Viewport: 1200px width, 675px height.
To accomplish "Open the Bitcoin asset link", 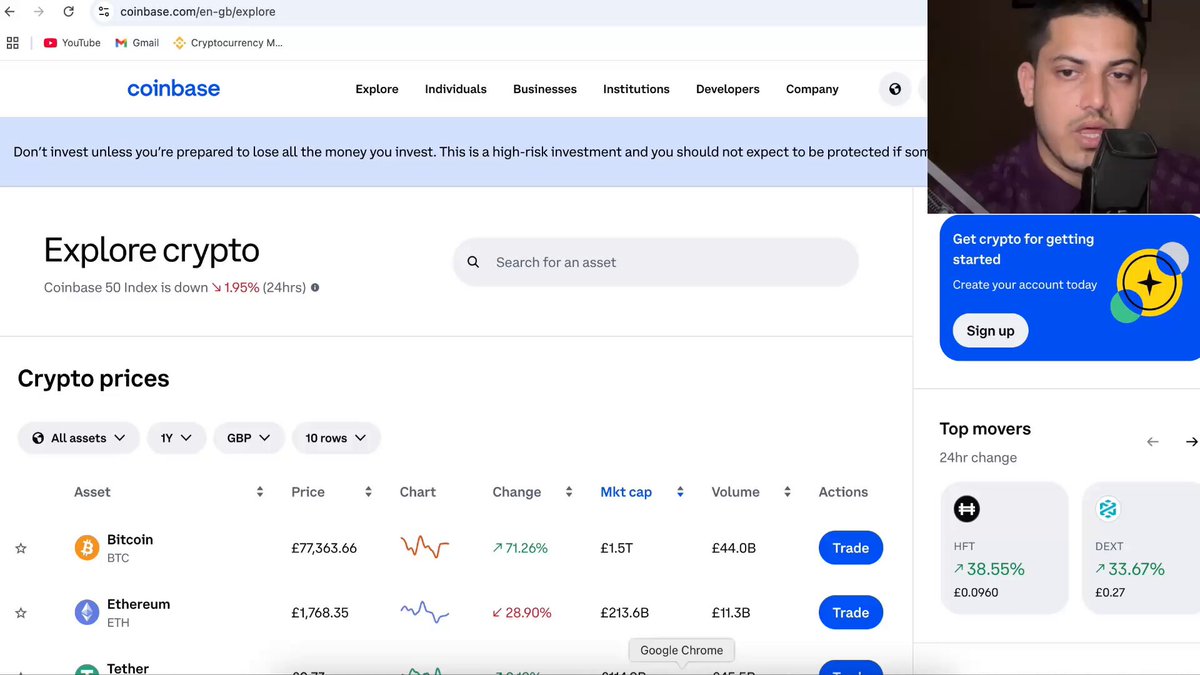I will coord(130,540).
